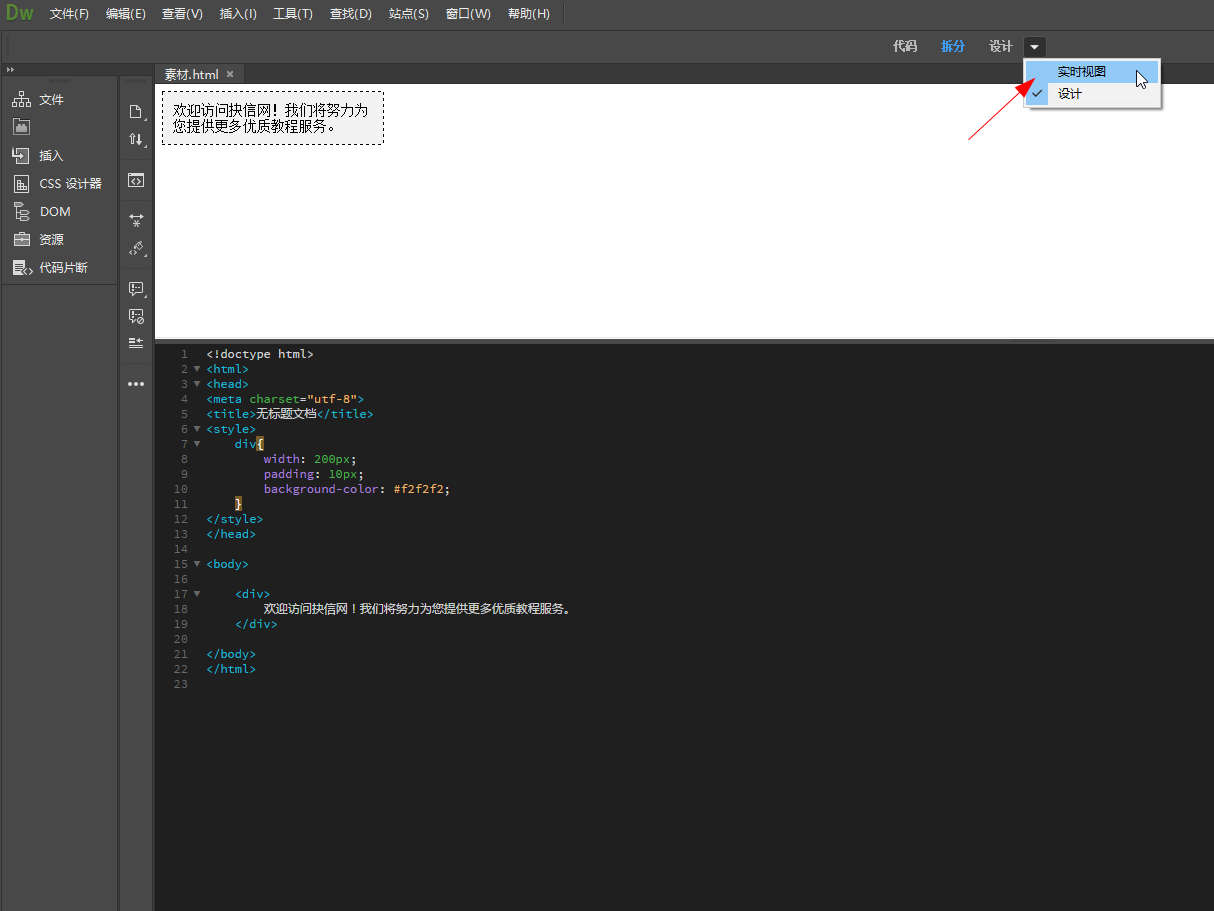
Task: Click the Open Documents page icon
Action: pos(136,112)
